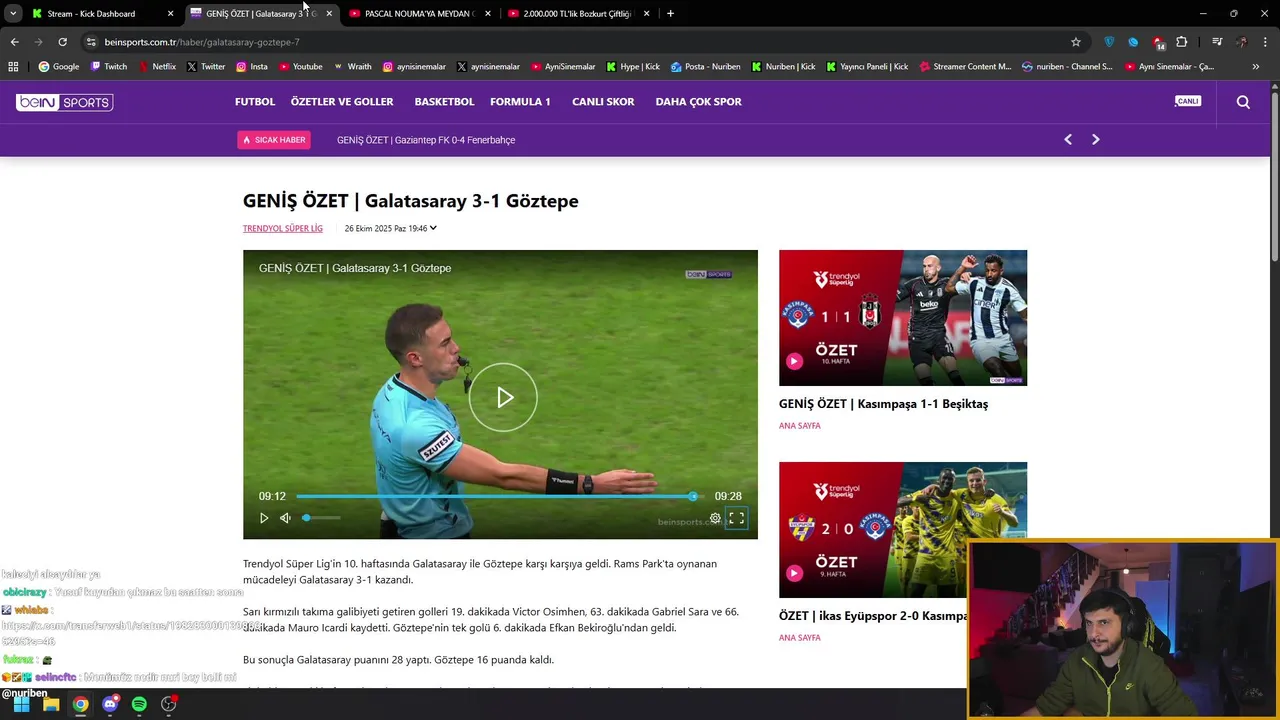
Task: Click the large center play button on video
Action: point(503,398)
